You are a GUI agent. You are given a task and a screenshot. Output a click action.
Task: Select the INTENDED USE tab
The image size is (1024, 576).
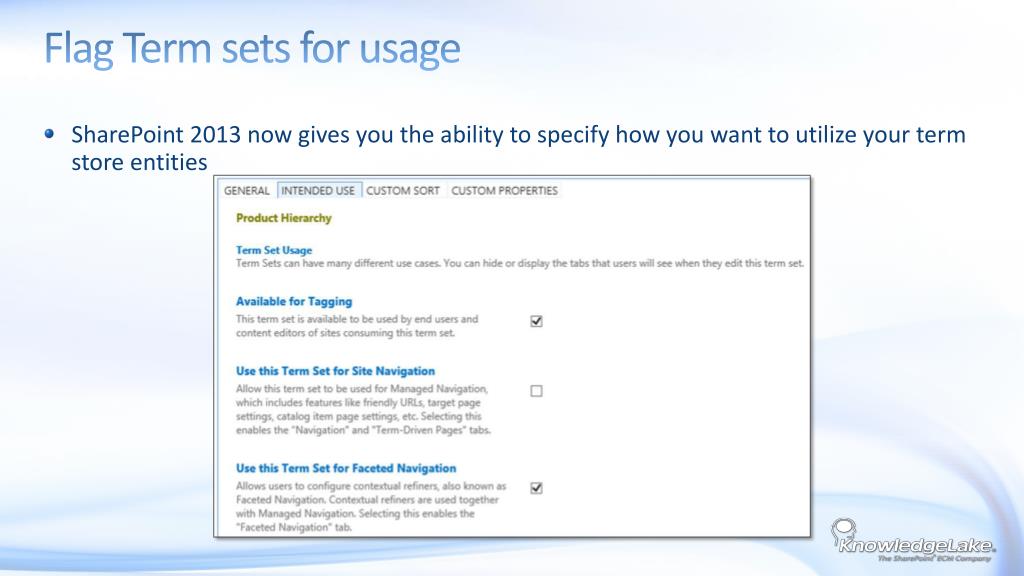click(318, 191)
